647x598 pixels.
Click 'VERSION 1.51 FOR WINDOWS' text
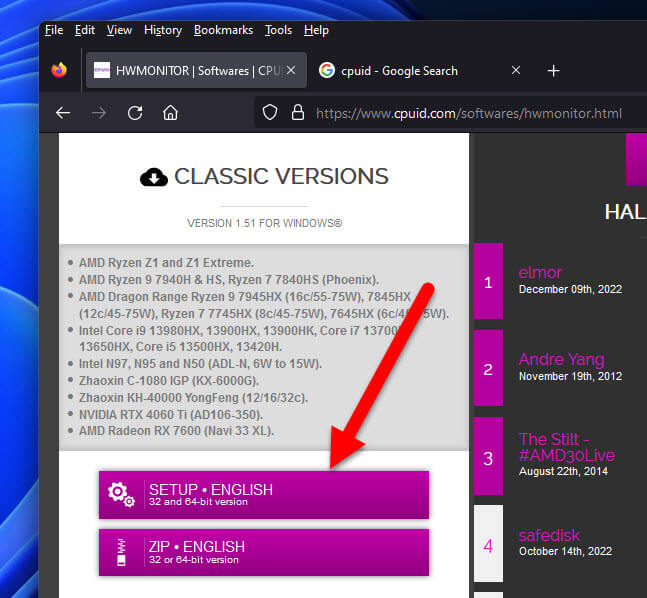click(264, 223)
